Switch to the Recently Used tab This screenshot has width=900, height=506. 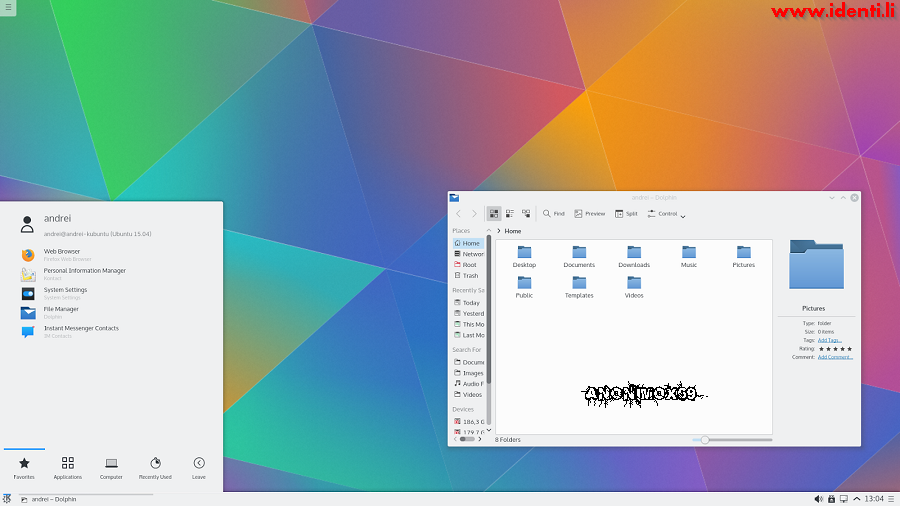click(x=155, y=468)
